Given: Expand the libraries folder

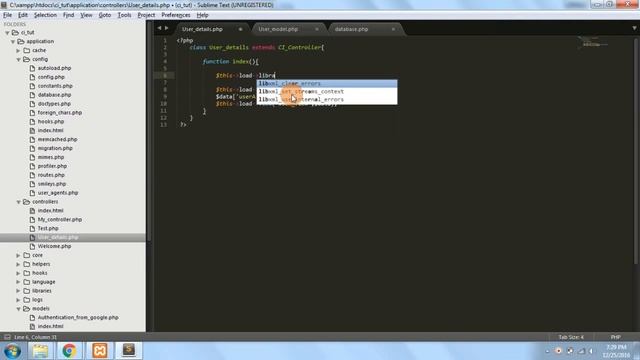Looking at the screenshot, I should tap(18, 291).
